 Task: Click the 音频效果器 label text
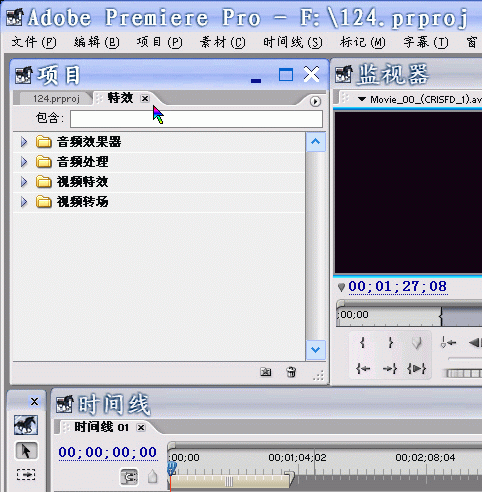click(x=89, y=142)
